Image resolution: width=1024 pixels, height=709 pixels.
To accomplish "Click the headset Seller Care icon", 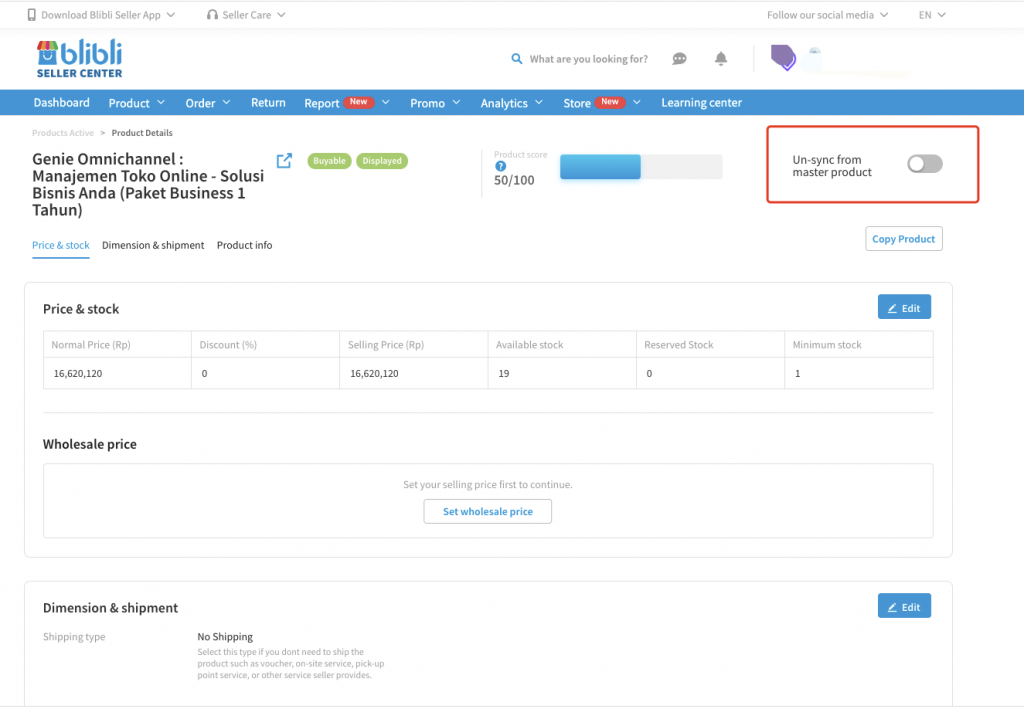I will (x=212, y=15).
